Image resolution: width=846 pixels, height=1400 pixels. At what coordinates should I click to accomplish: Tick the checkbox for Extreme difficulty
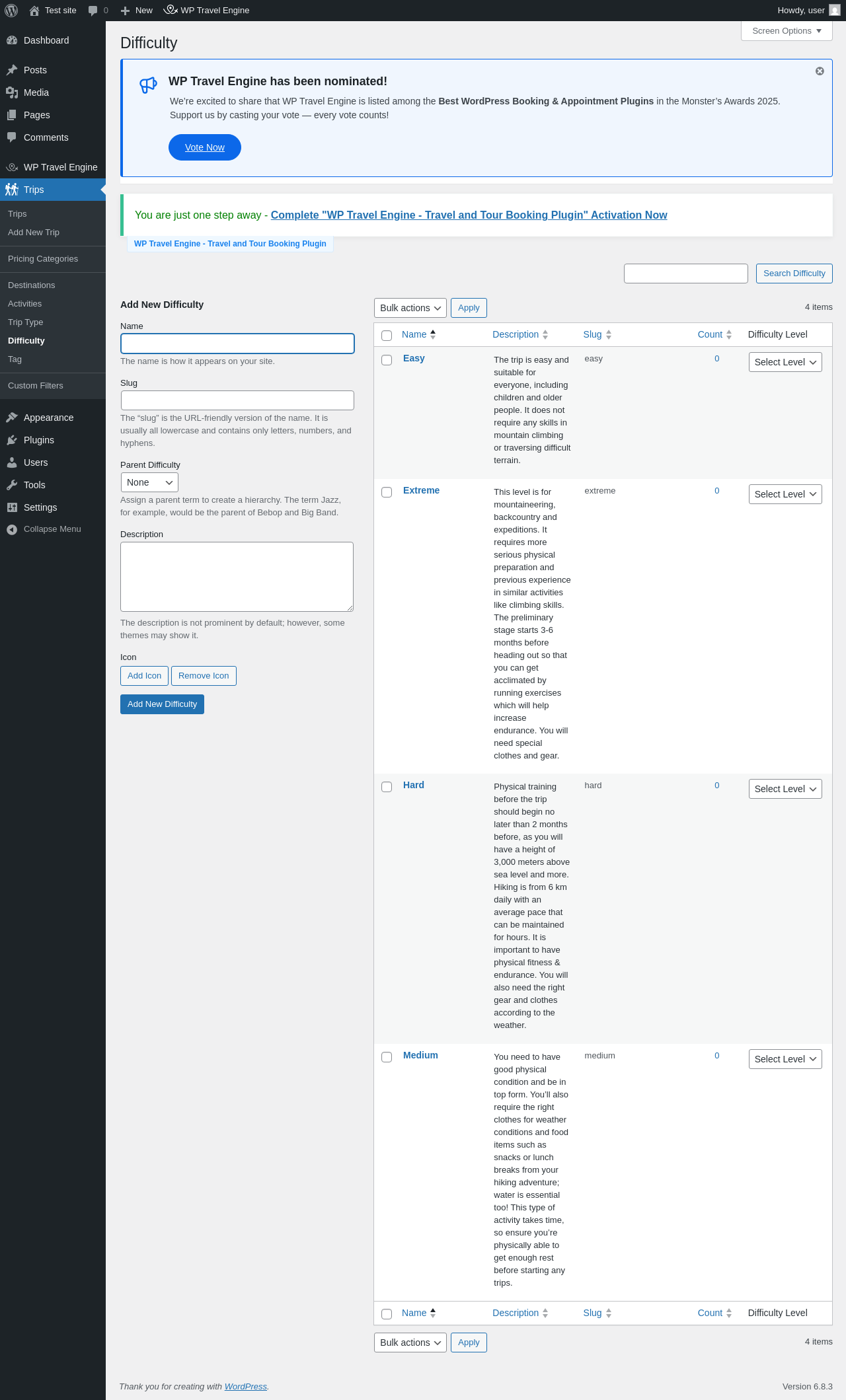pos(387,492)
